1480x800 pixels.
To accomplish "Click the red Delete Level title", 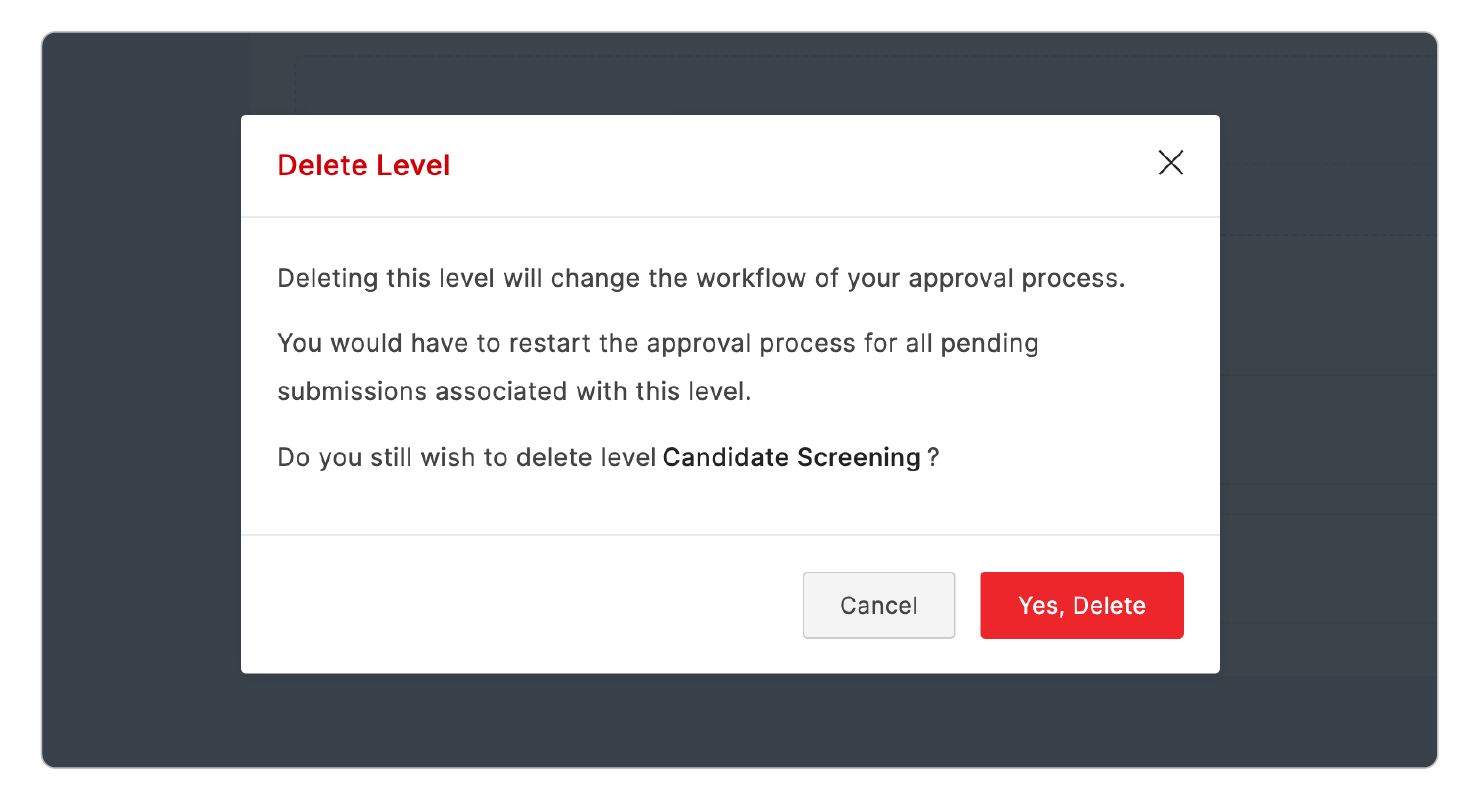I will point(364,165).
